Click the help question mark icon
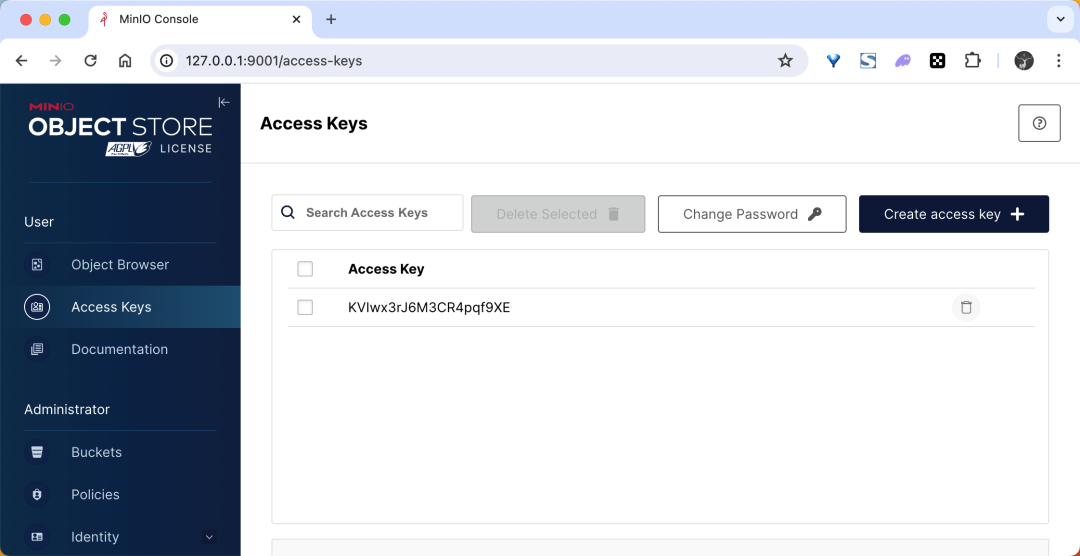 [x=1039, y=123]
